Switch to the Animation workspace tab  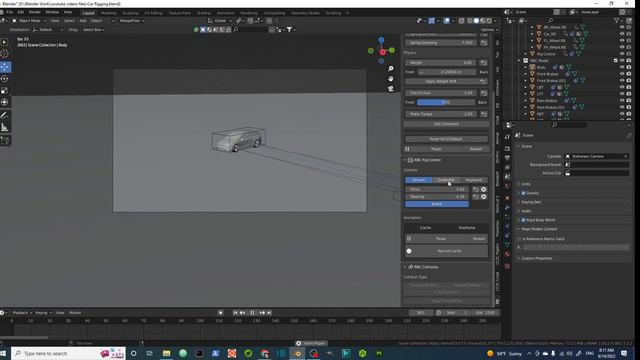tap(225, 13)
